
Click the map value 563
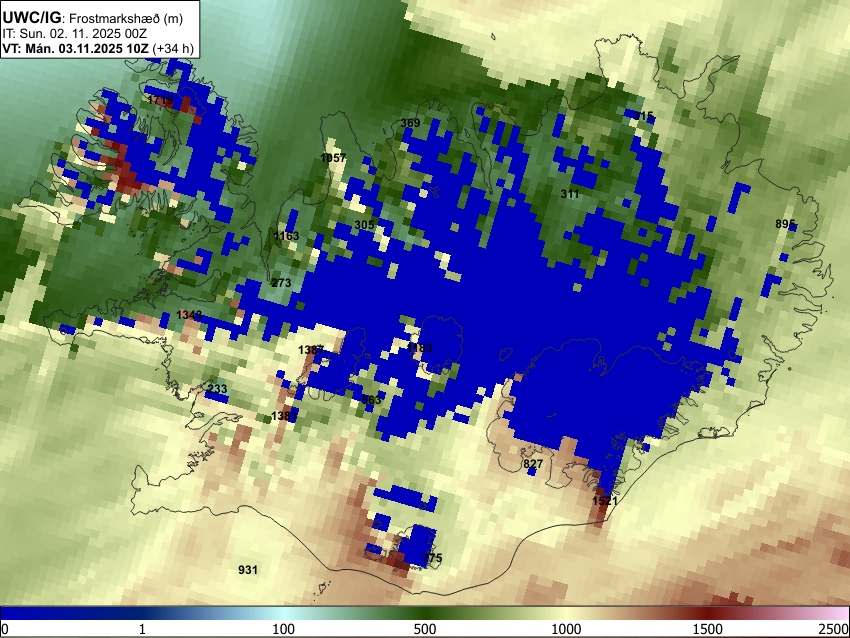[371, 400]
